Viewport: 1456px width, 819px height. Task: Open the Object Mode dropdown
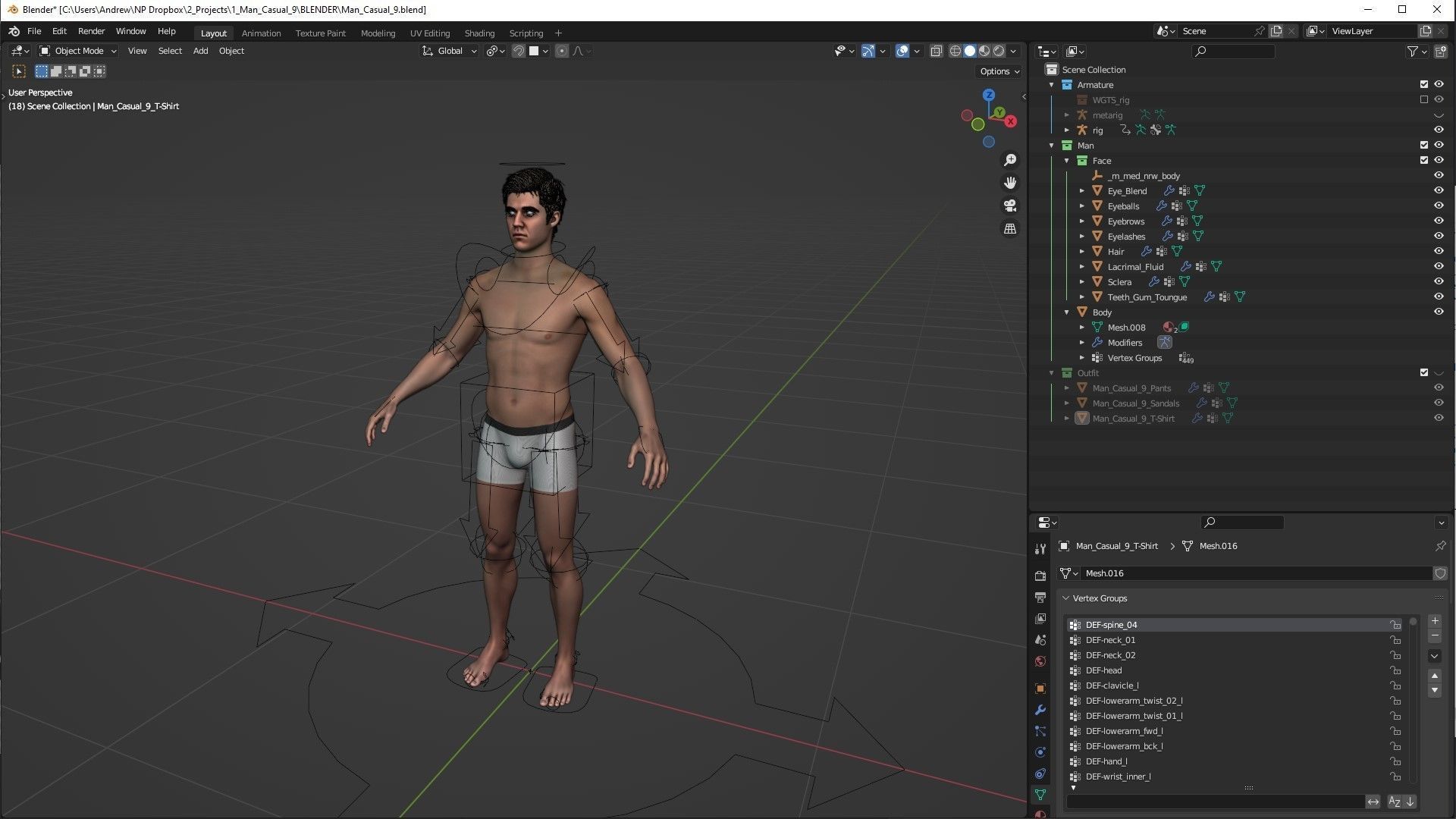pos(78,51)
